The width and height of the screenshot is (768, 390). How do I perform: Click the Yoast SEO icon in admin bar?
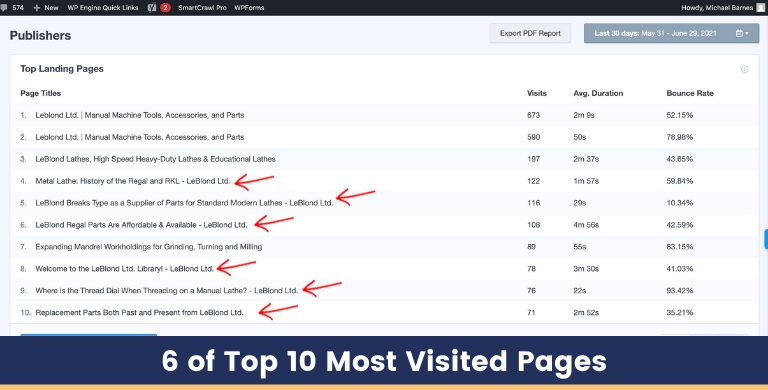[152, 7]
